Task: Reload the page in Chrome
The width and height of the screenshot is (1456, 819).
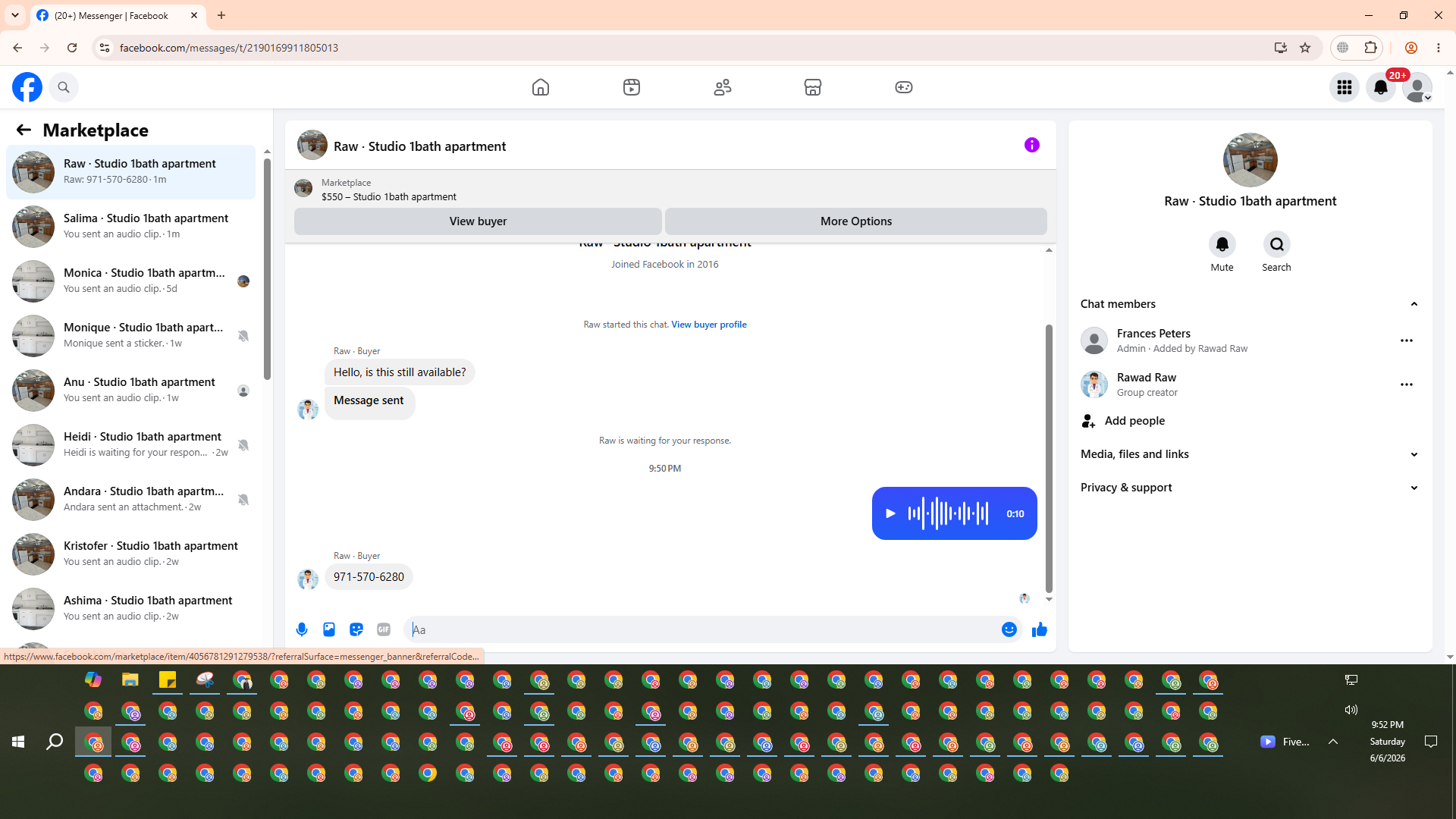Action: pos(72,48)
